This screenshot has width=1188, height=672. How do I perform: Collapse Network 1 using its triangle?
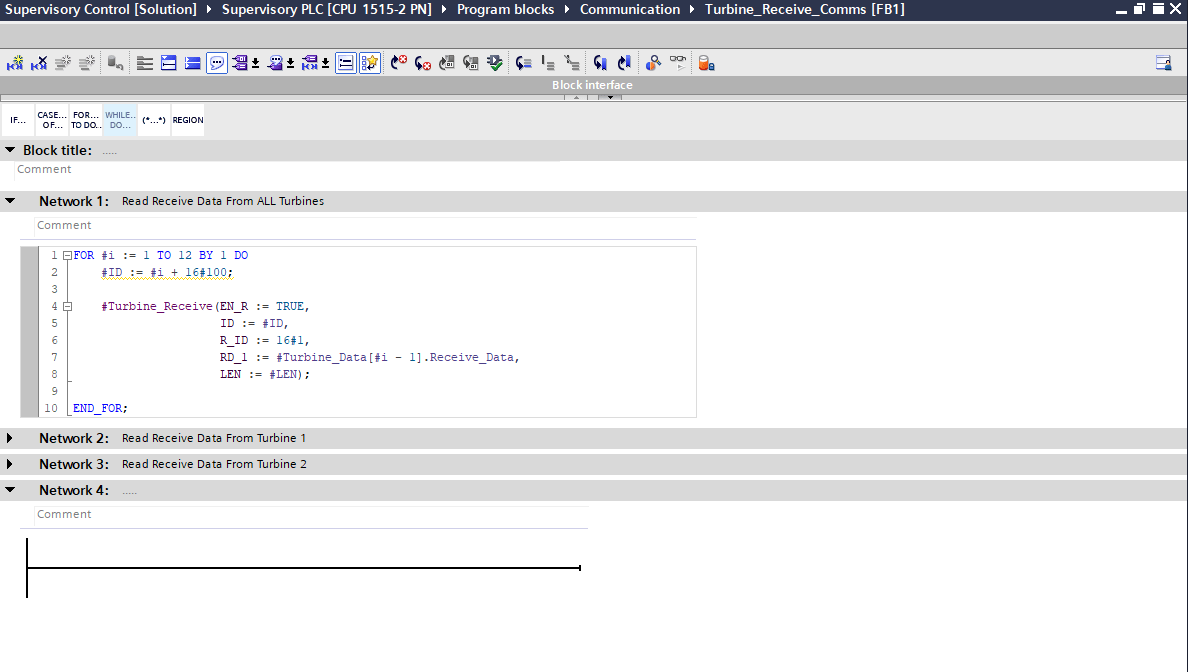click(10, 201)
